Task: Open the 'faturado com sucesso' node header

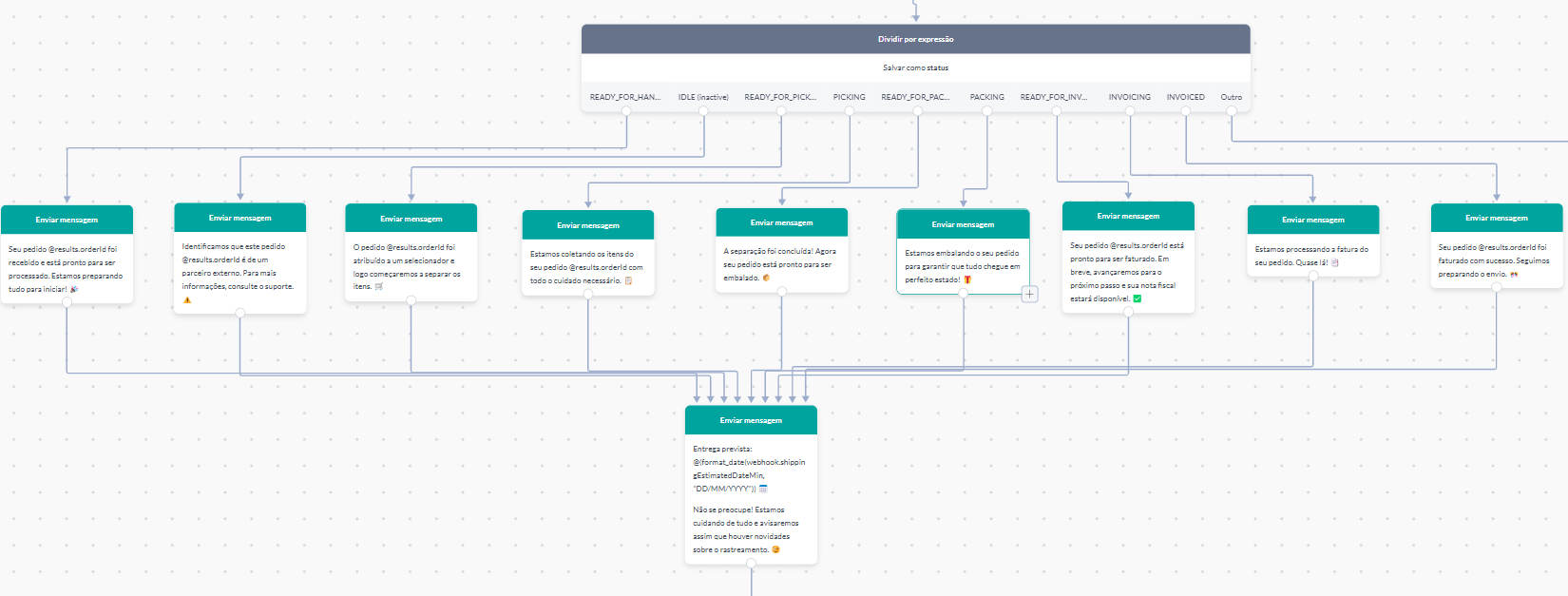Action: click(x=1497, y=218)
